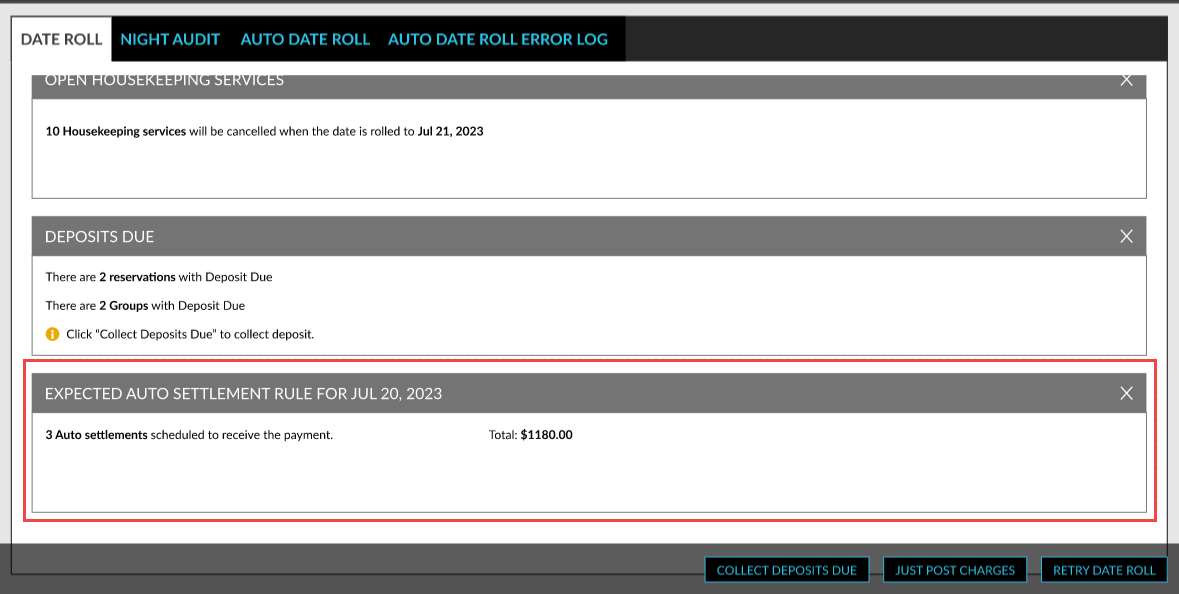The height and width of the screenshot is (594, 1179).
Task: View the Auto Date Roll Error Log
Action: pyautogui.click(x=498, y=39)
